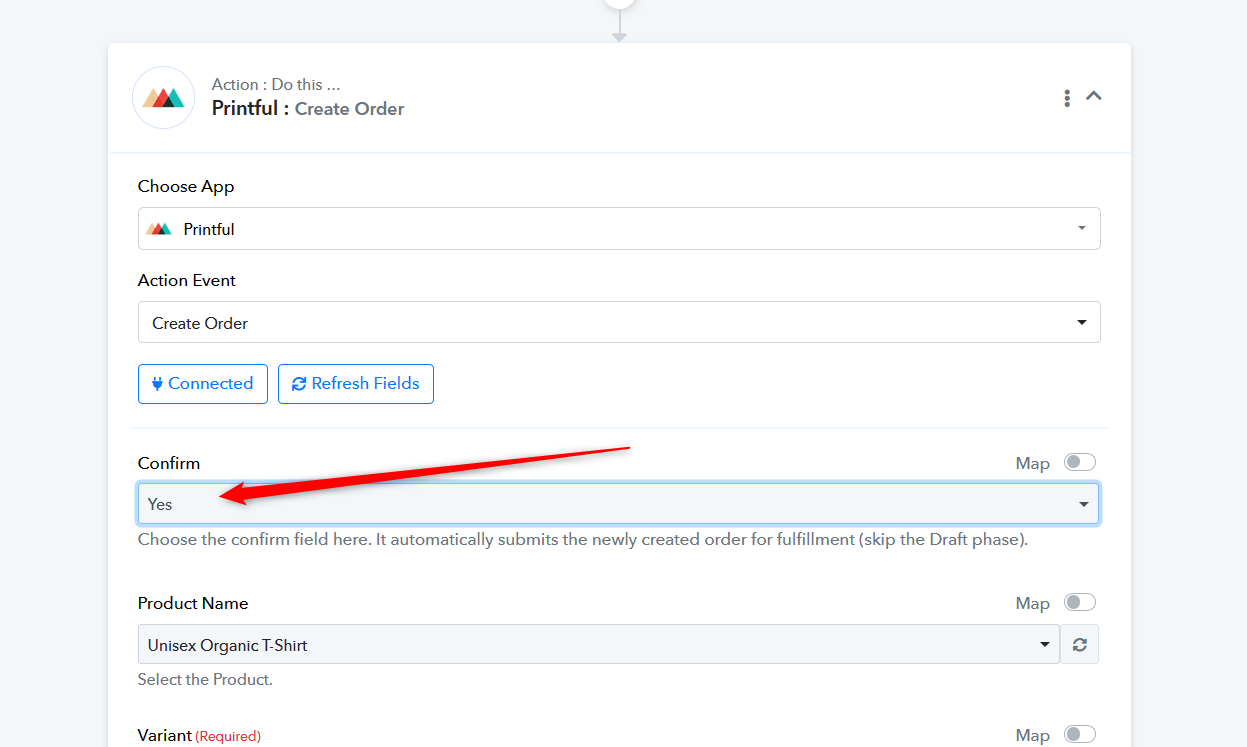Viewport: 1247px width, 747px height.
Task: Open the Product Name dropdown
Action: point(599,644)
